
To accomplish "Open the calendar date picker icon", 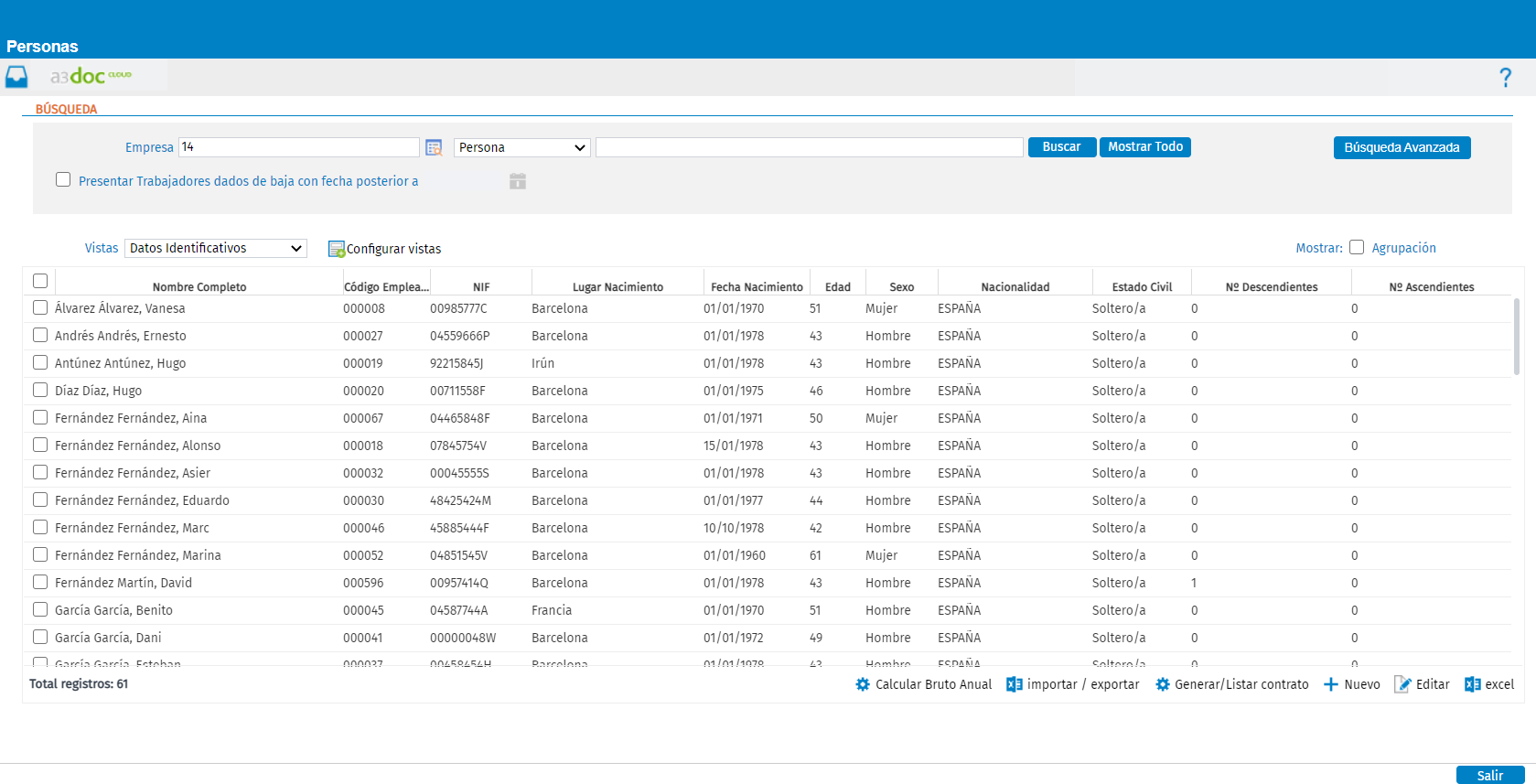I will [x=518, y=181].
